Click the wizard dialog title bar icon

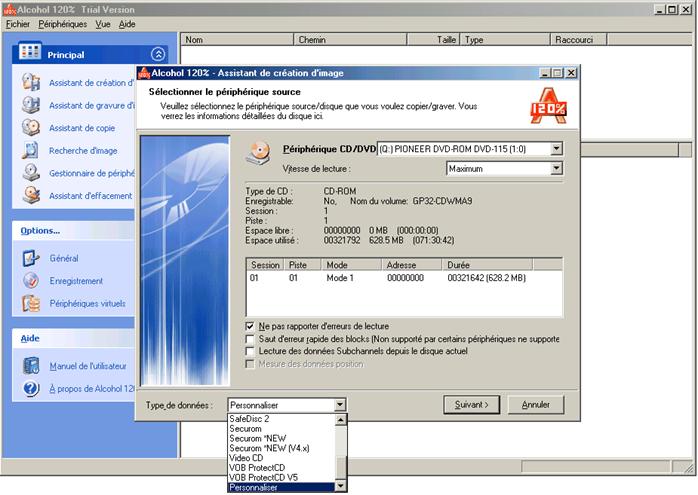tap(144, 73)
